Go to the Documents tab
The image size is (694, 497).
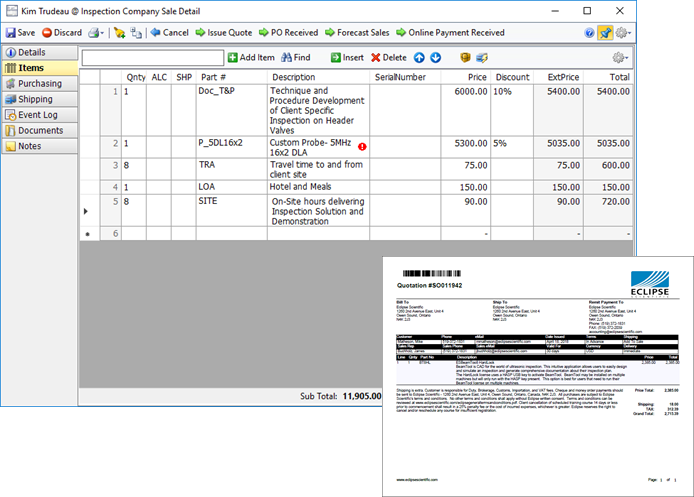[40, 131]
